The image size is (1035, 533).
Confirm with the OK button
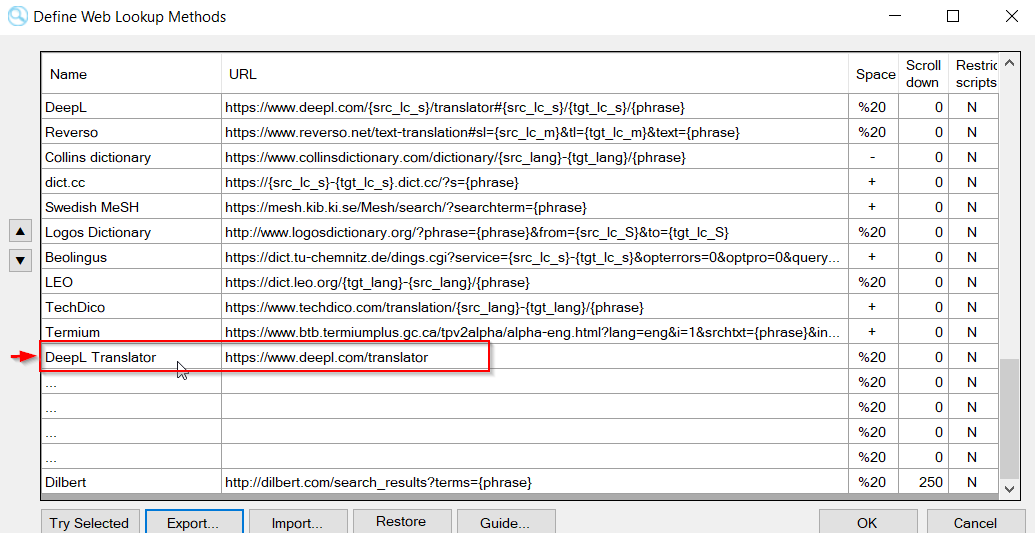pyautogui.click(x=868, y=523)
